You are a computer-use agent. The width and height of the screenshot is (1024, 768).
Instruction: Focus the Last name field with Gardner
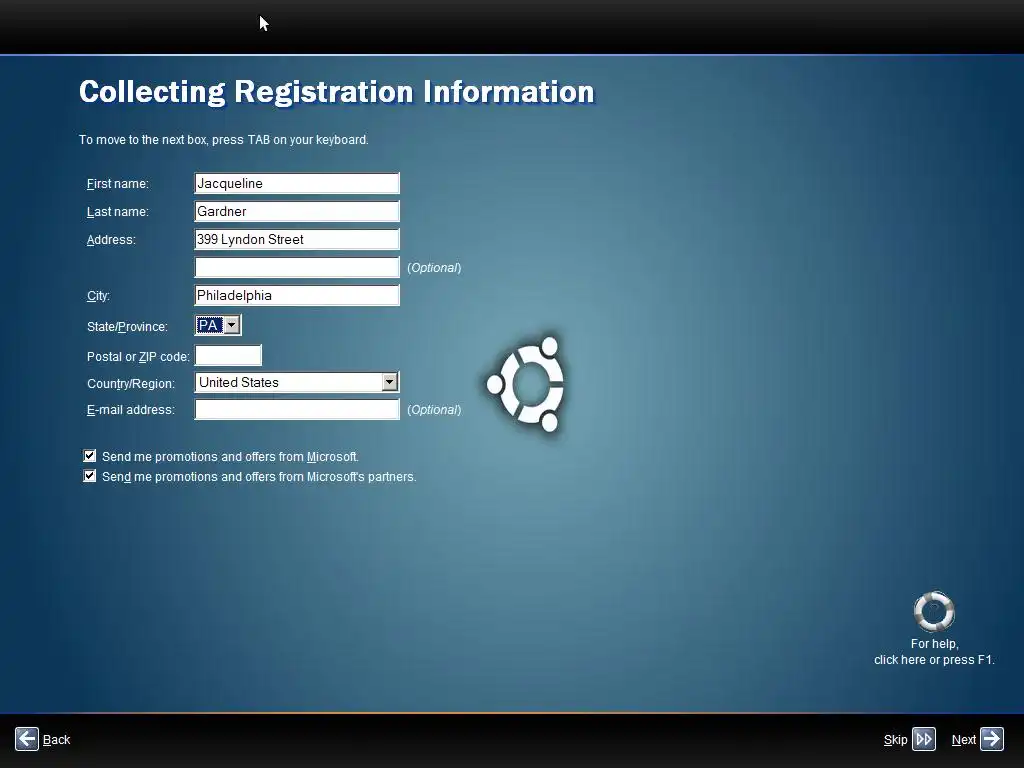[x=296, y=212]
